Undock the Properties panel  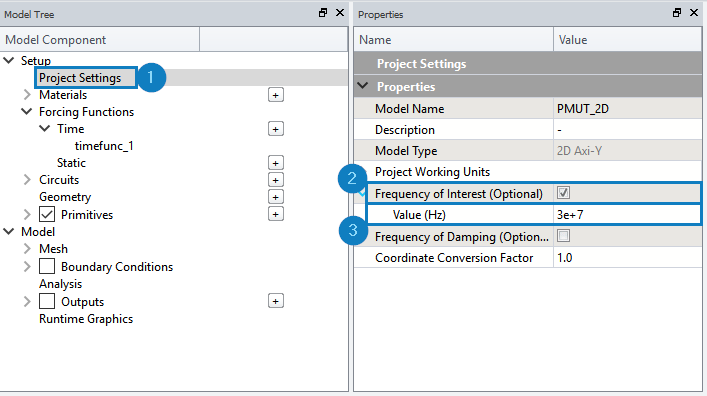(x=677, y=13)
